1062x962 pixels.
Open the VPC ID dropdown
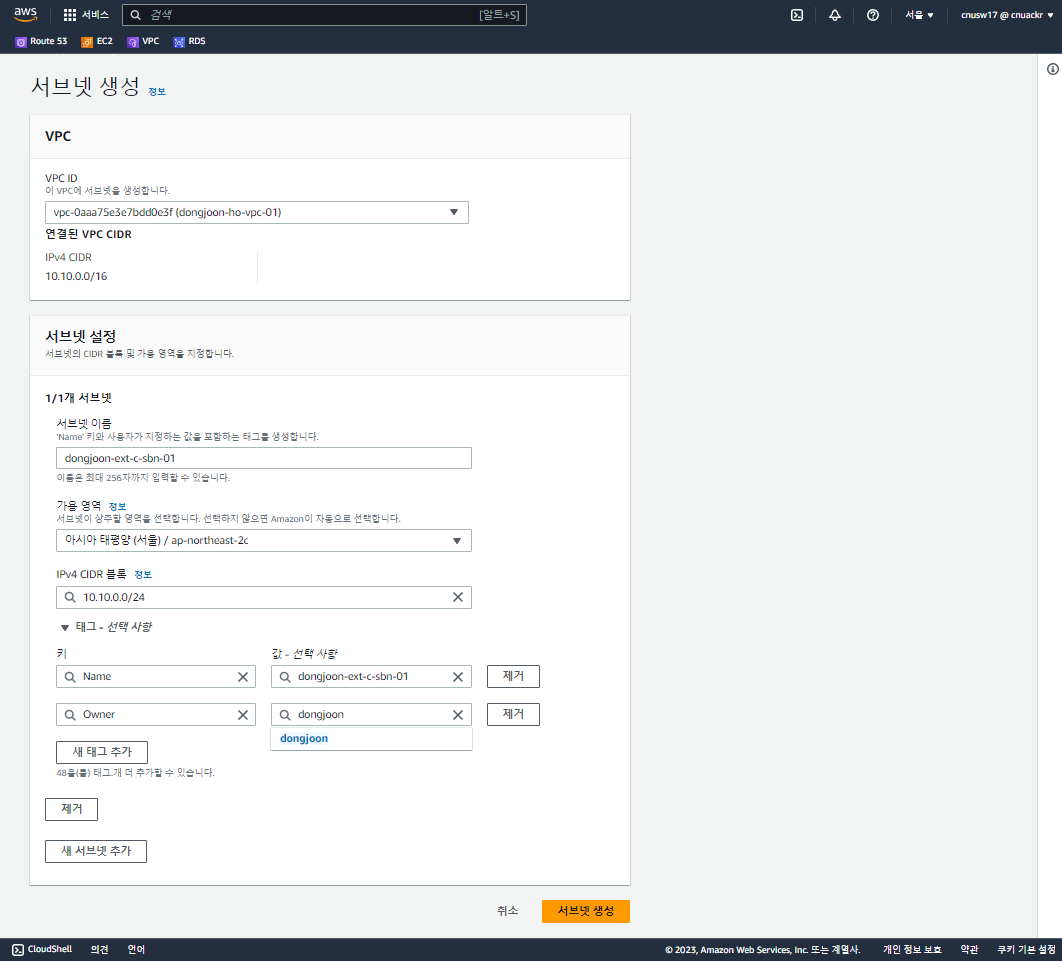click(257, 212)
